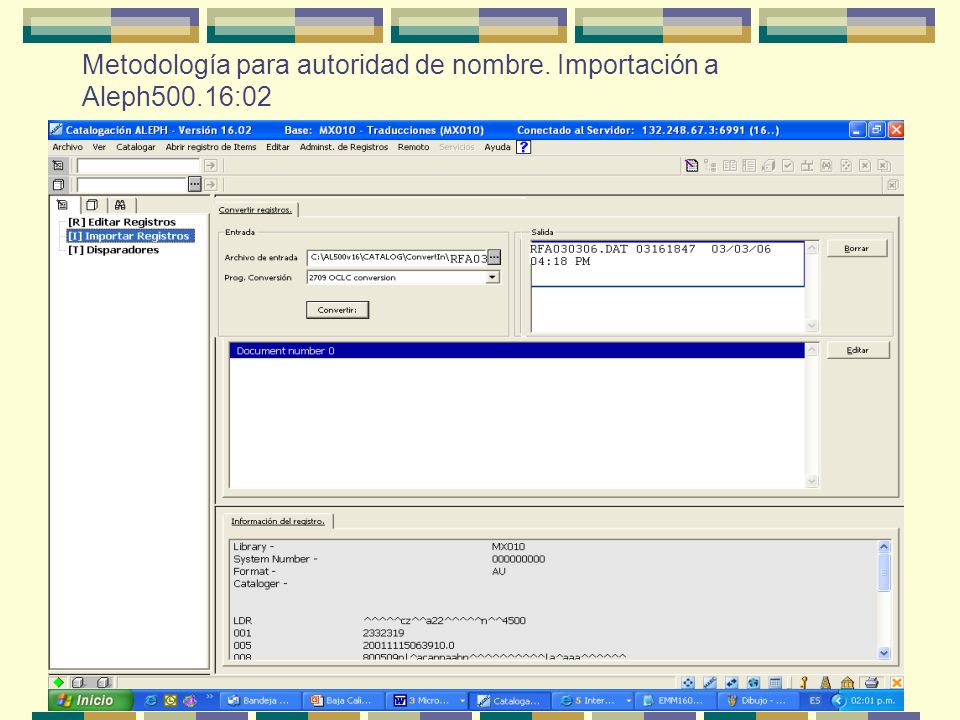960x720 pixels.
Task: Click the close item icon on second toolbar row
Action: pos(893,184)
